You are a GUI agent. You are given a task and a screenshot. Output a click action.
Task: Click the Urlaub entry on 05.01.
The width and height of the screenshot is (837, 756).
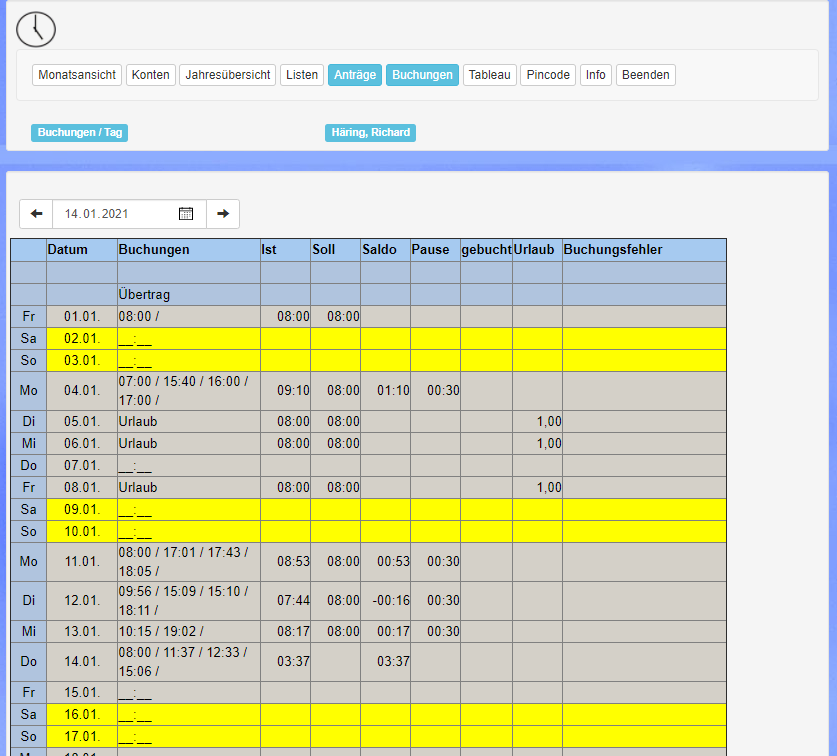point(138,422)
